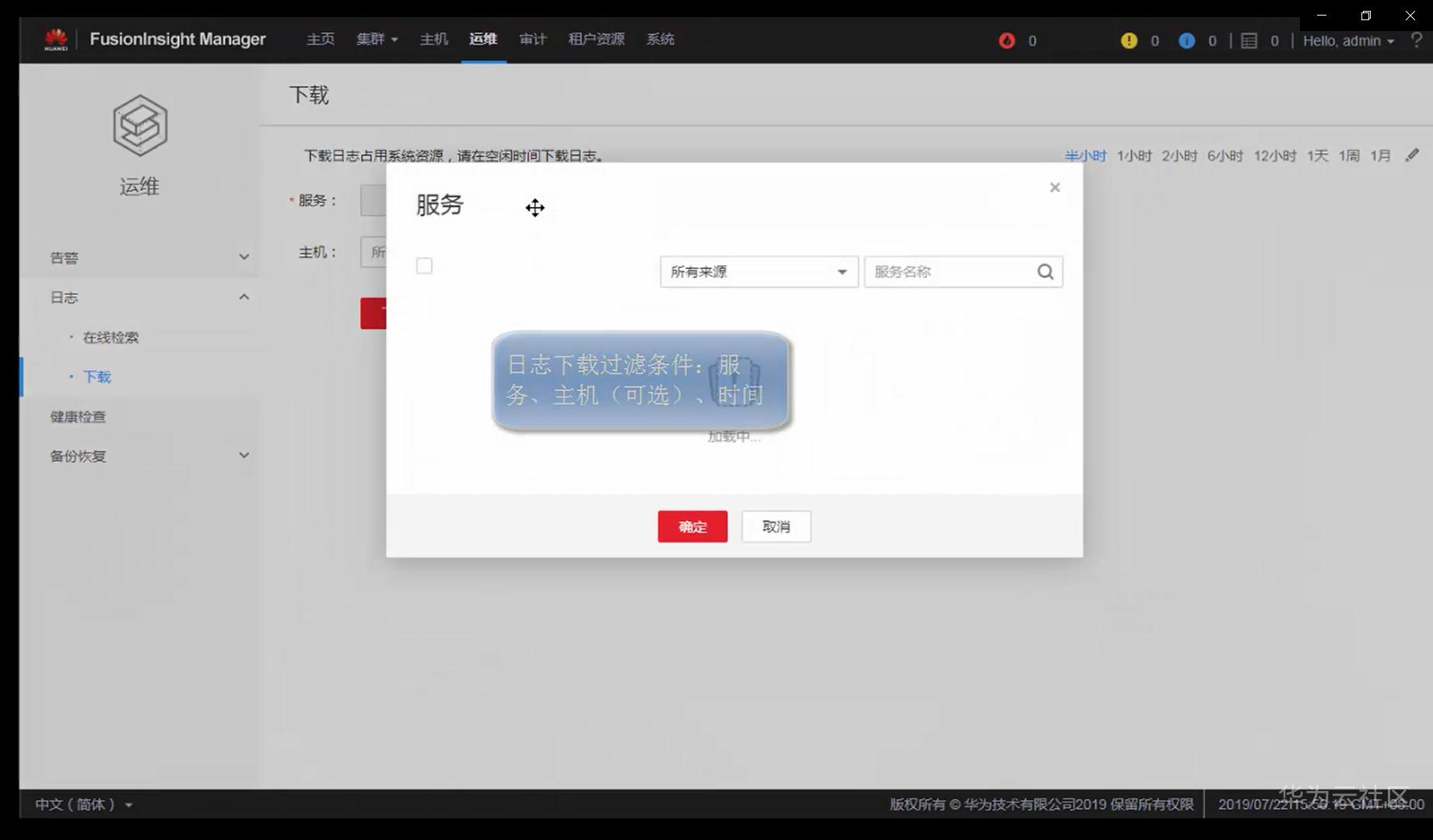The height and width of the screenshot is (840, 1433).
Task: Select the 12小时 time range
Action: pyautogui.click(x=1275, y=156)
